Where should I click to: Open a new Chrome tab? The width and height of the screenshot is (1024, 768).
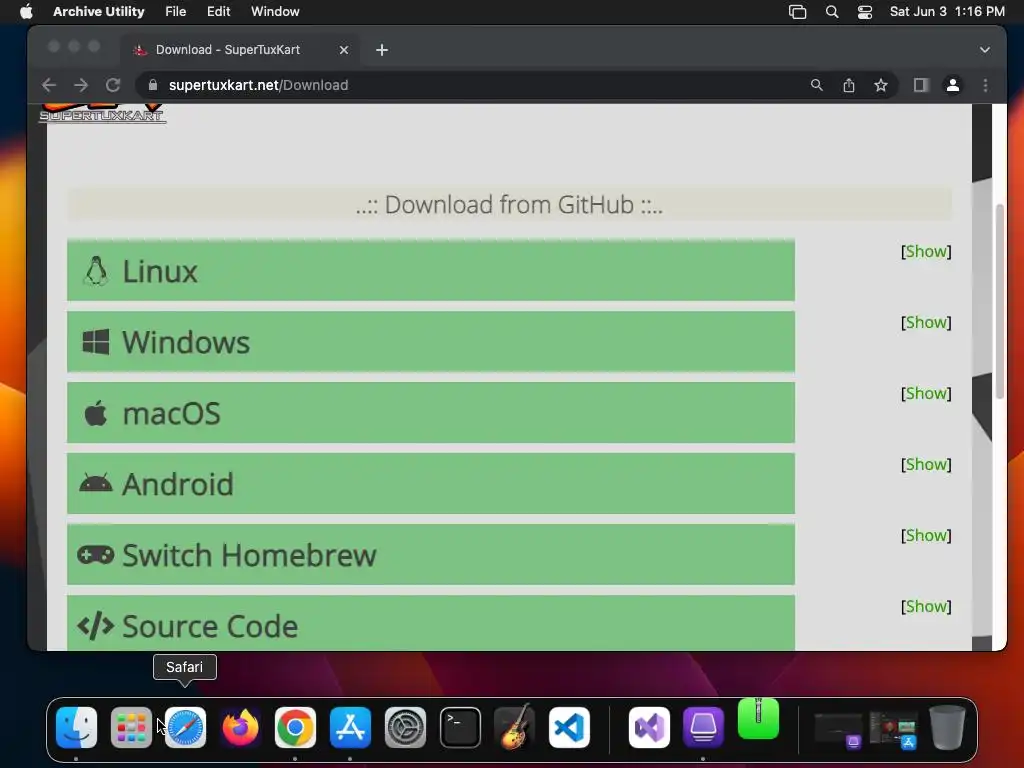(x=382, y=50)
